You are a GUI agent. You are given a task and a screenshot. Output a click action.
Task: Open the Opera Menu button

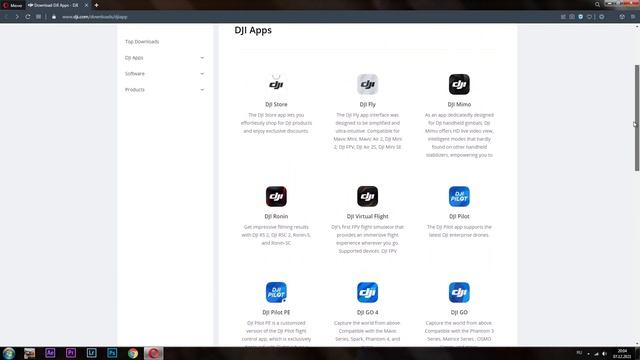13,5
